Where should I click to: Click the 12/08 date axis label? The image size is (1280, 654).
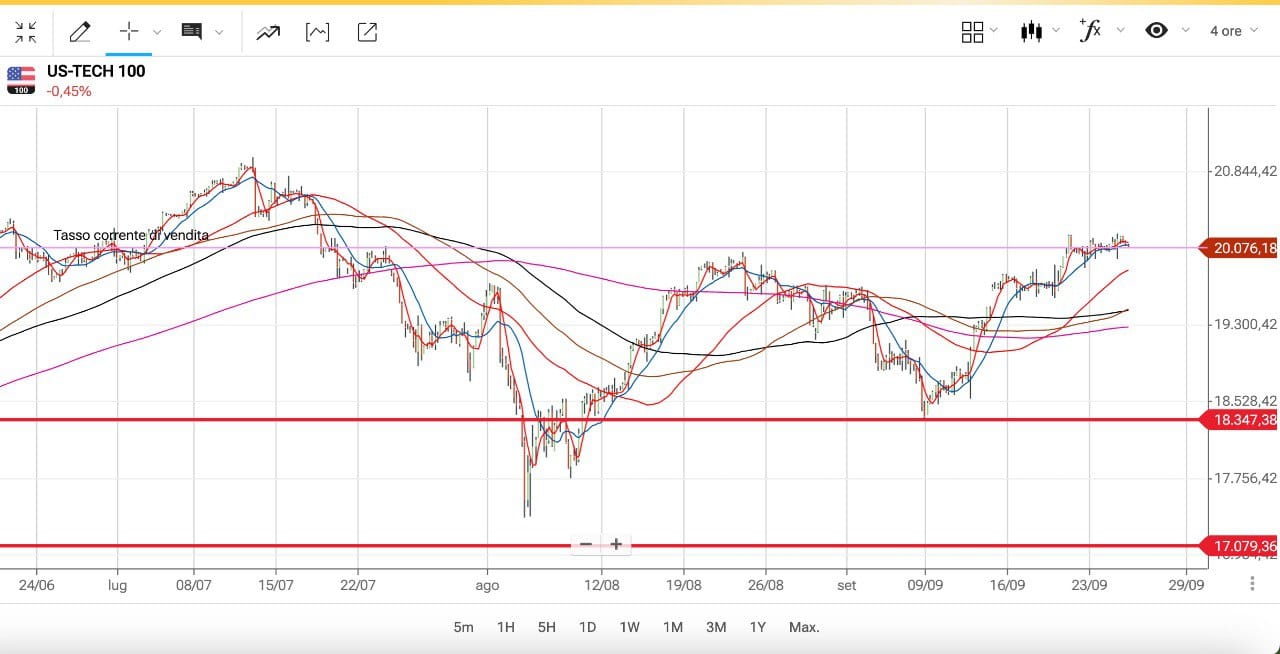pos(602,585)
